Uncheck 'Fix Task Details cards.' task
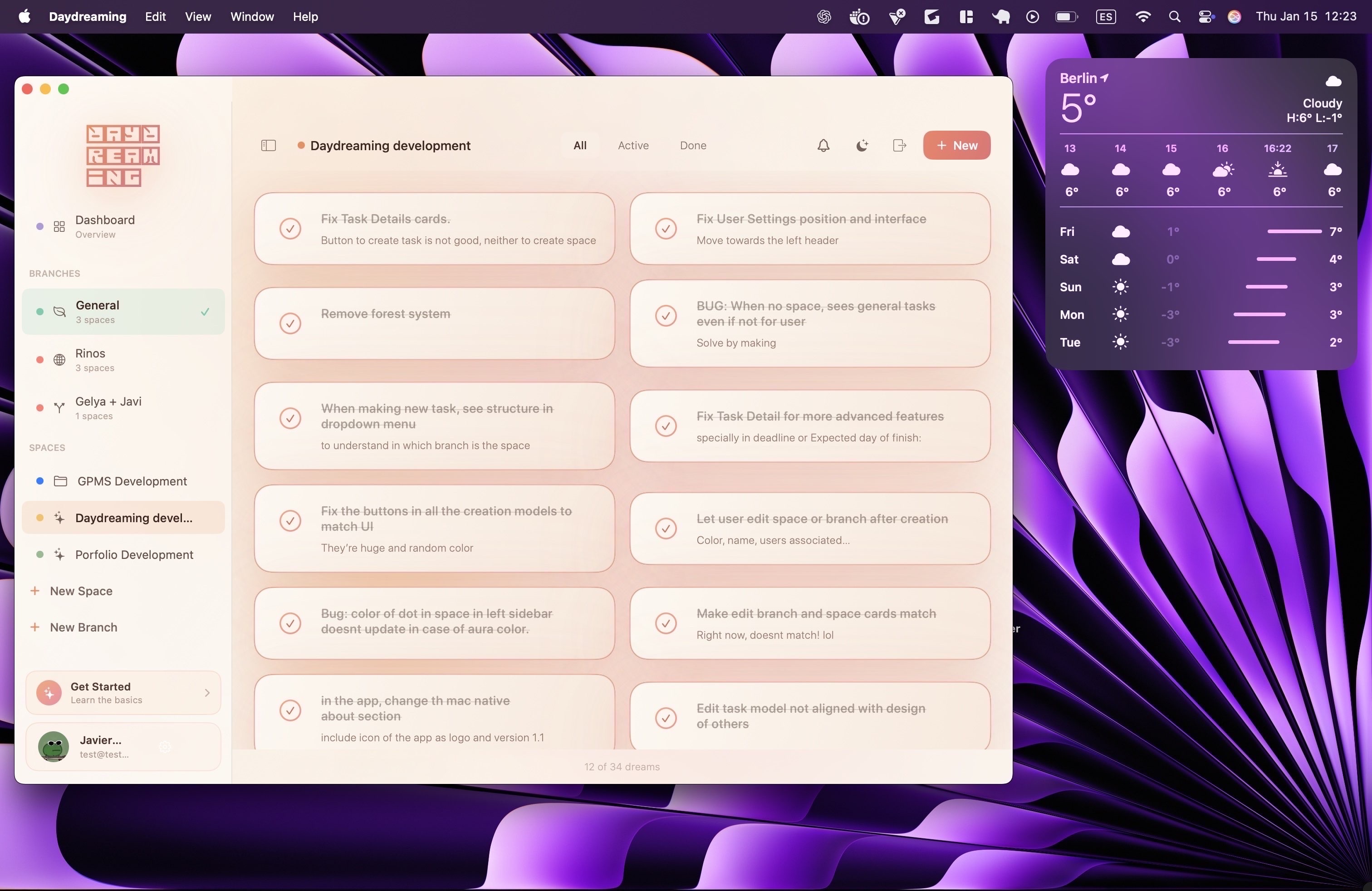Screen dimensions: 1372x891 [x=290, y=229]
